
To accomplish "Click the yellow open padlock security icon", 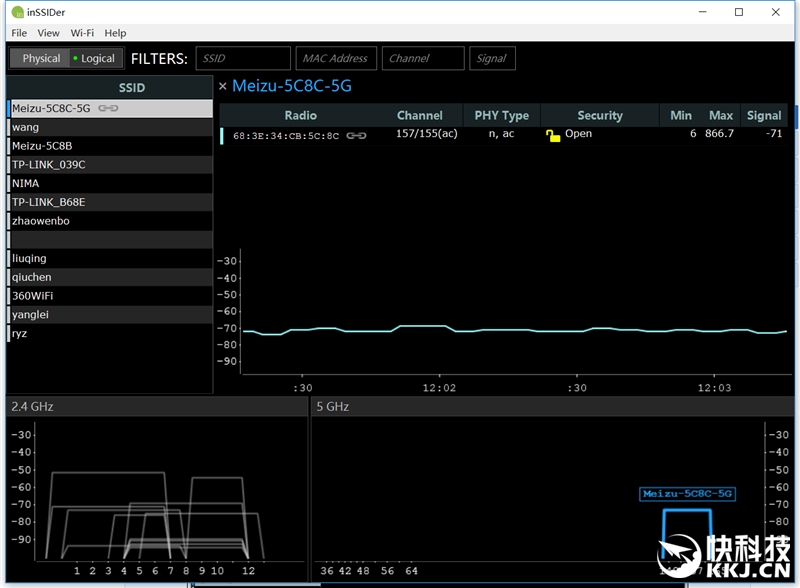I will (553, 135).
